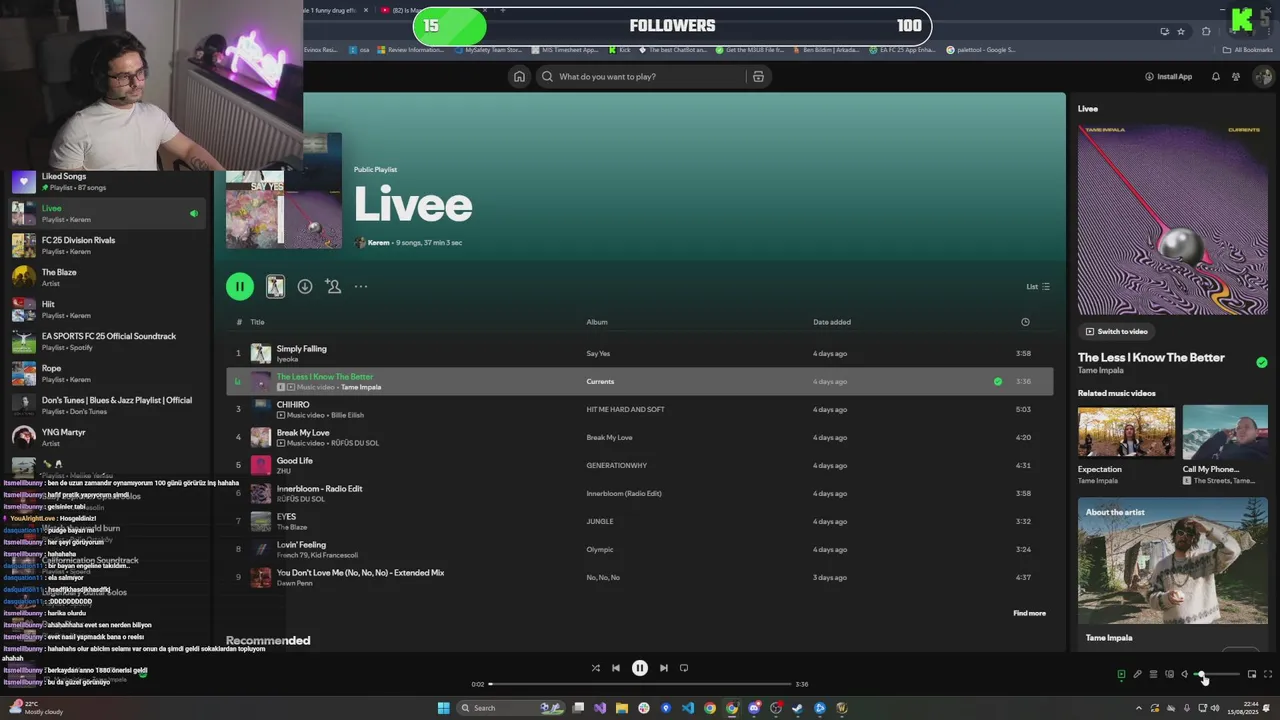Open Discord from the taskbar
This screenshot has width=1280, height=720.
pos(754,708)
